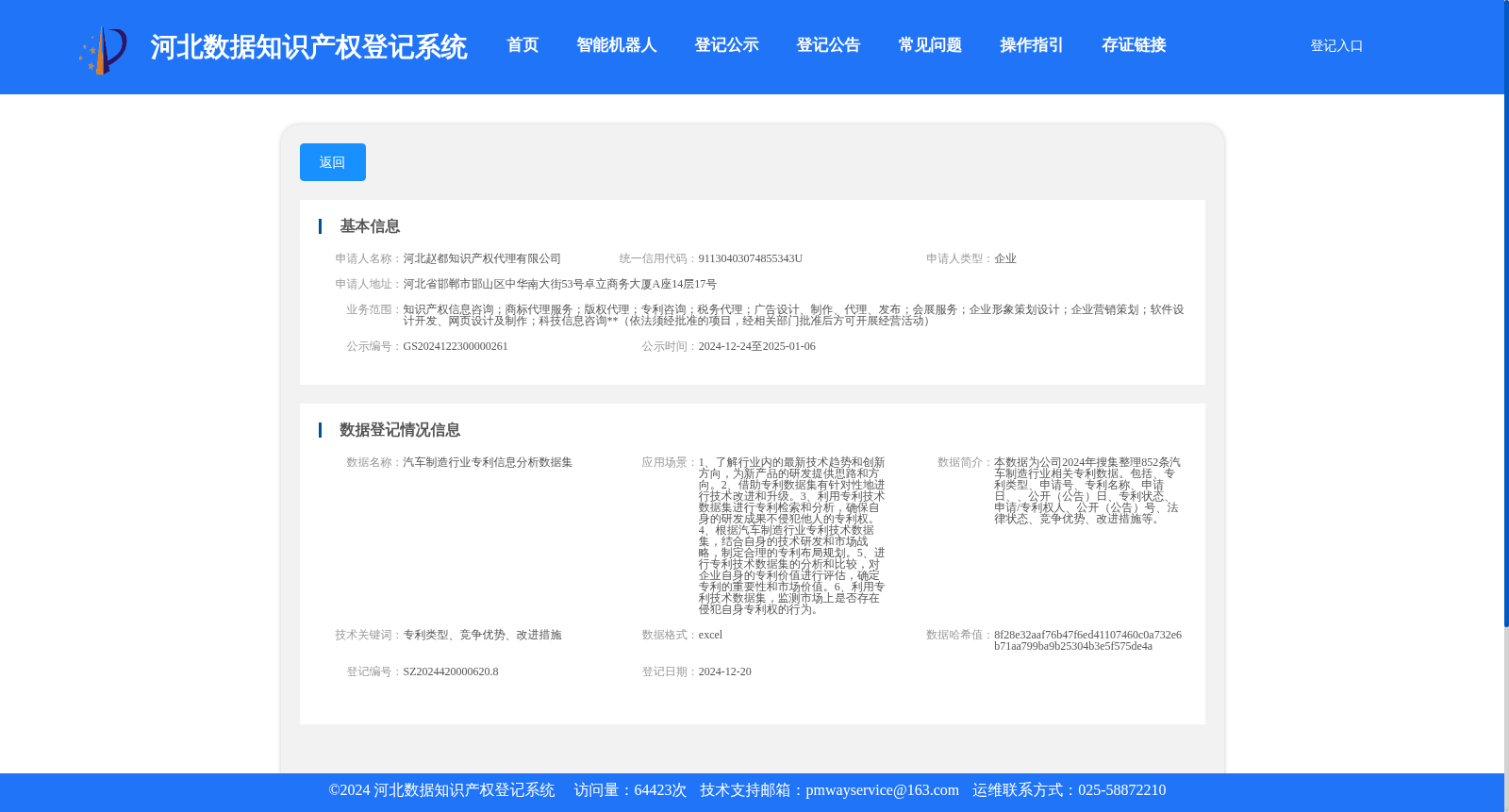1509x812 pixels.
Task: Go to 登记公告 page
Action: (x=828, y=45)
